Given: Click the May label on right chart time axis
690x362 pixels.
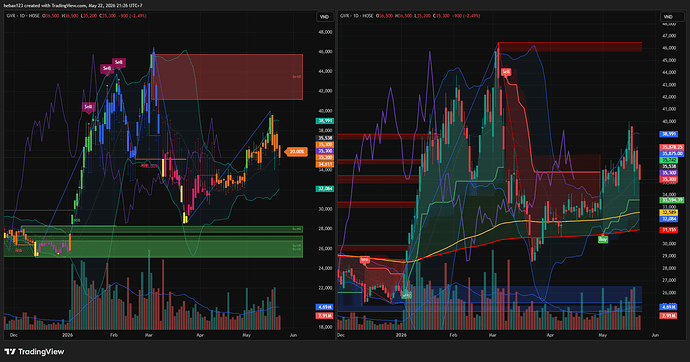Looking at the screenshot, I should click(x=602, y=335).
